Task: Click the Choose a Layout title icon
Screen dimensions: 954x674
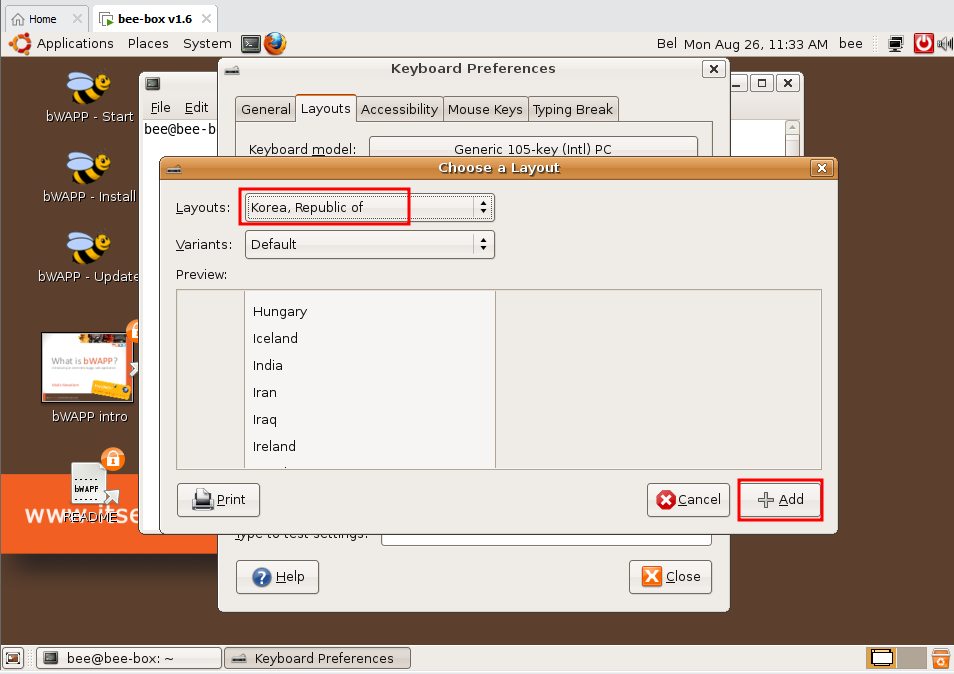Action: 174,169
